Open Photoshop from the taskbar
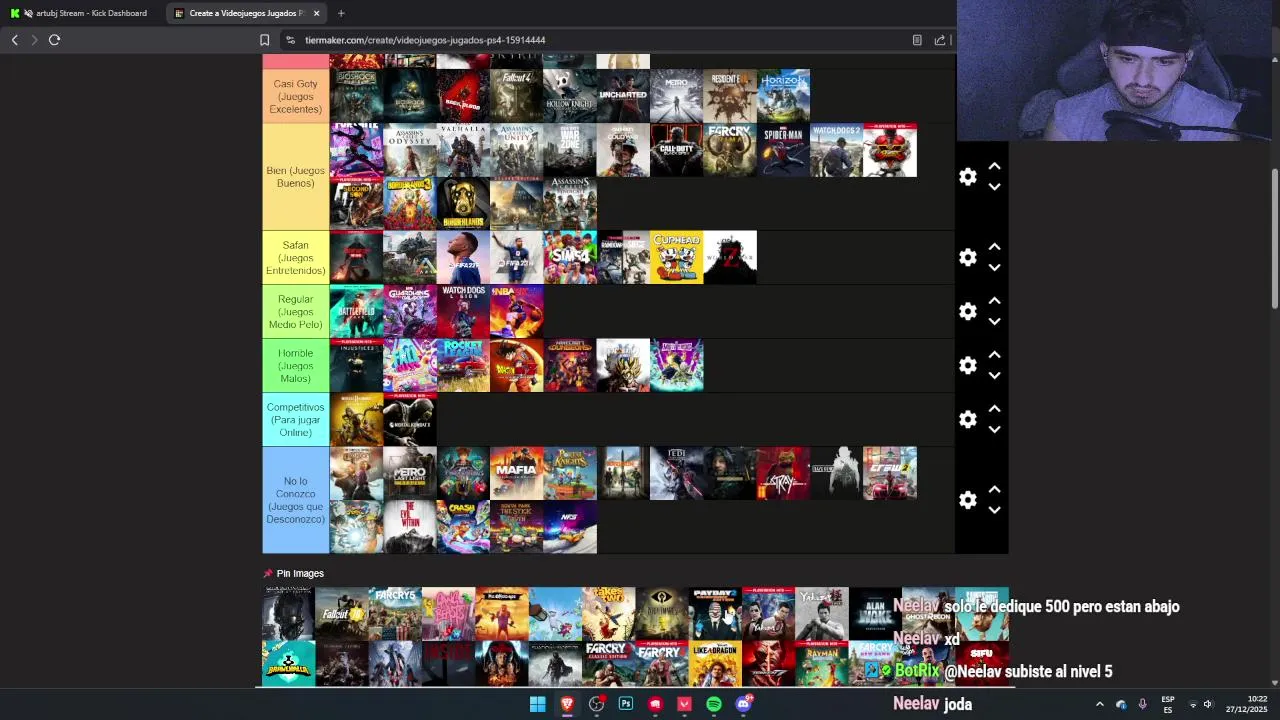The image size is (1280, 720). pyautogui.click(x=626, y=704)
